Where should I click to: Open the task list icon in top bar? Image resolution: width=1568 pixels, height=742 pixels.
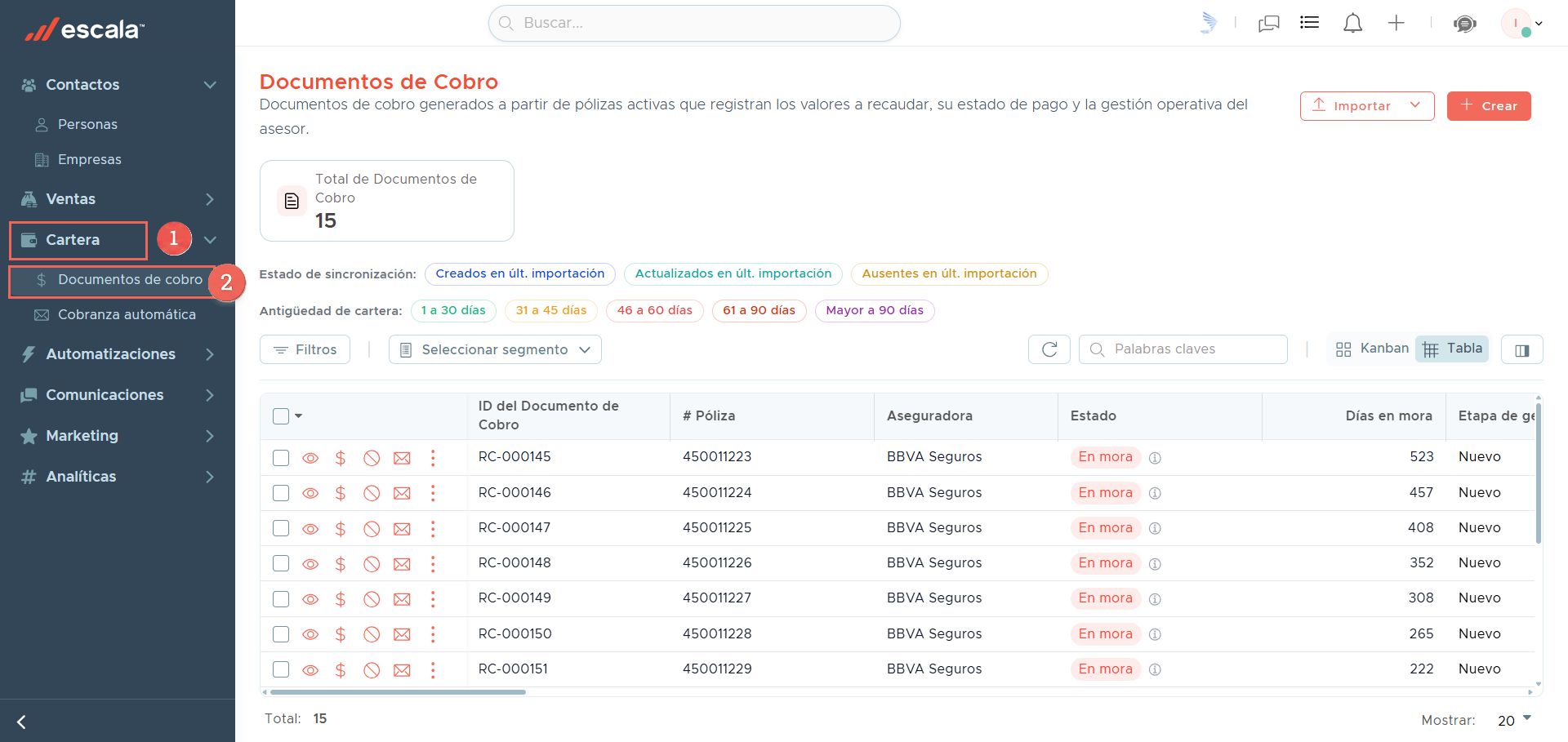point(1310,23)
